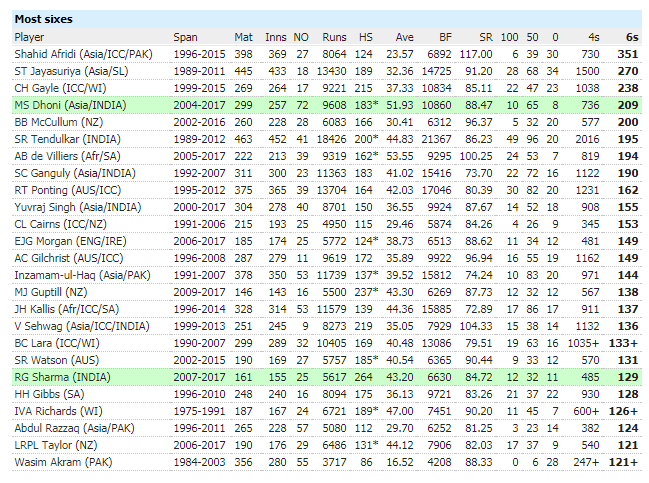Click Jayasuriya's sixes total 270
649x483 pixels.
(x=628, y=71)
